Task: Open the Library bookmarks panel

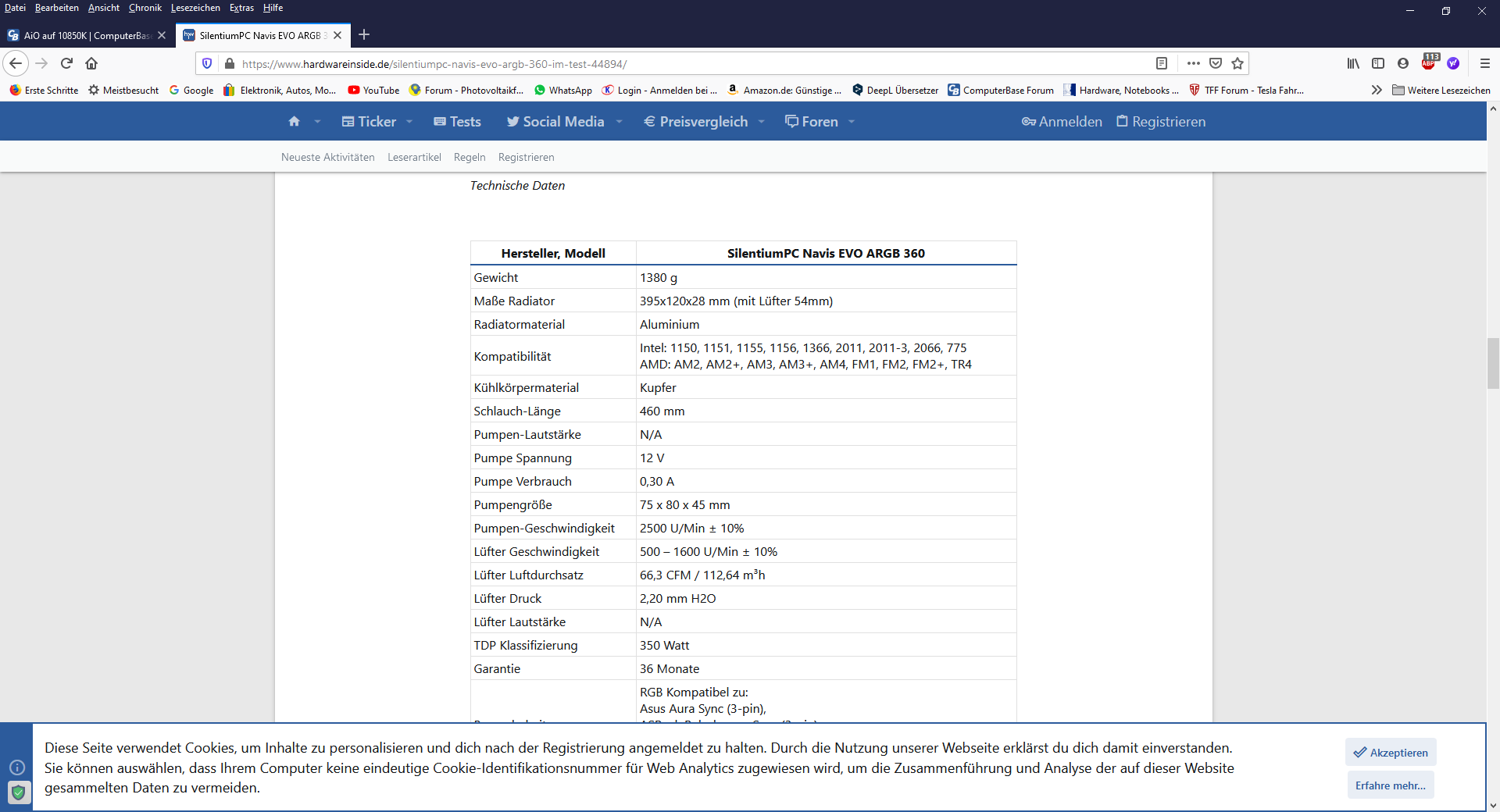Action: 1353,63
